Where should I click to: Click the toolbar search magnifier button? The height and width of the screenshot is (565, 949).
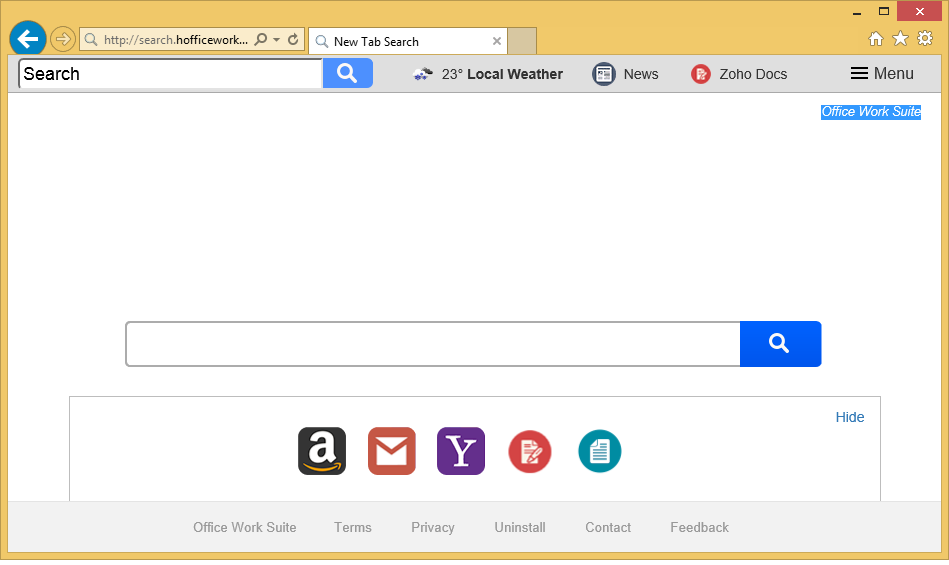tap(347, 73)
